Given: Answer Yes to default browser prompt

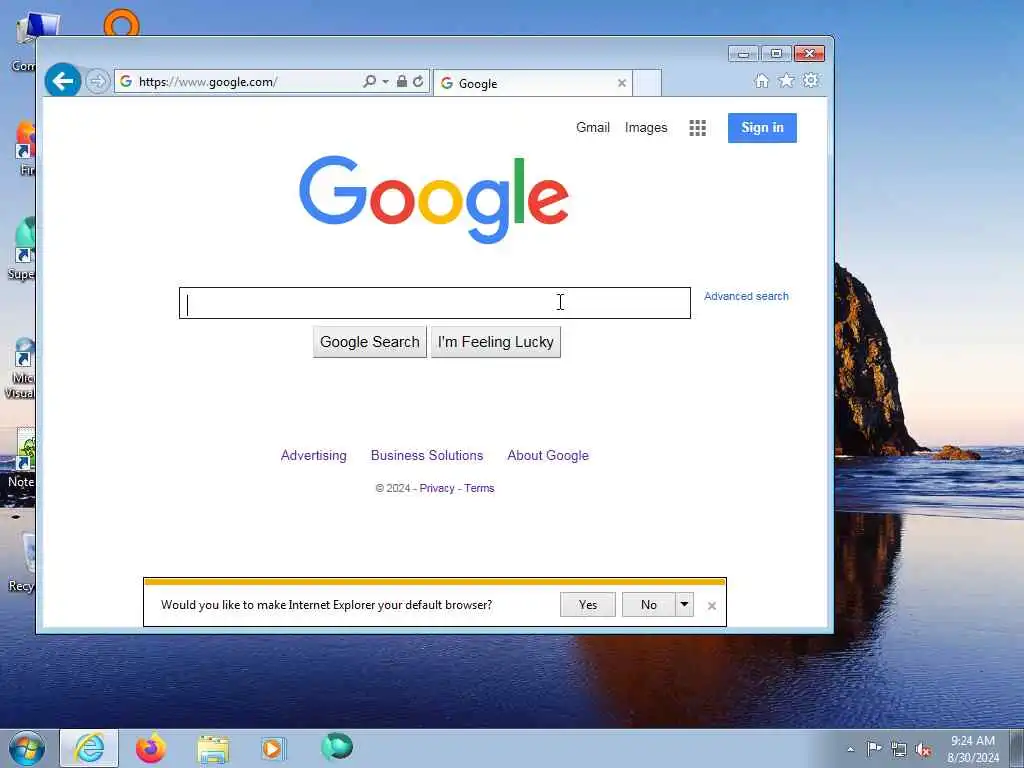Looking at the screenshot, I should coord(588,605).
